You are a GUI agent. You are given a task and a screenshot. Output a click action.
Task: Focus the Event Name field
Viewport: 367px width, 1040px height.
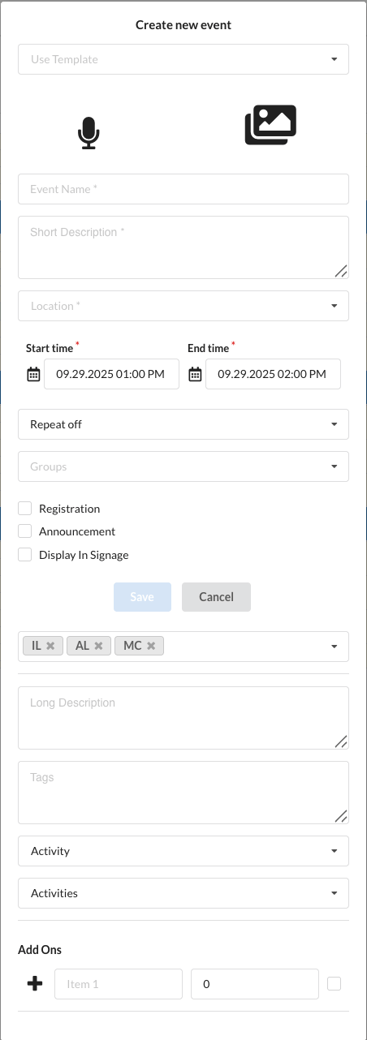pyautogui.click(x=183, y=189)
